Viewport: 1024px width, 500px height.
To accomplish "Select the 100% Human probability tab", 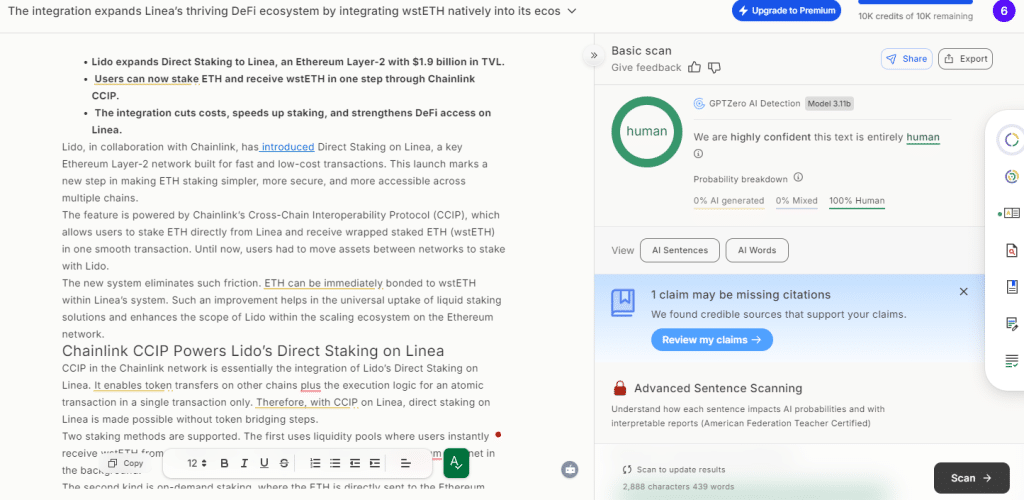I will pyautogui.click(x=856, y=201).
